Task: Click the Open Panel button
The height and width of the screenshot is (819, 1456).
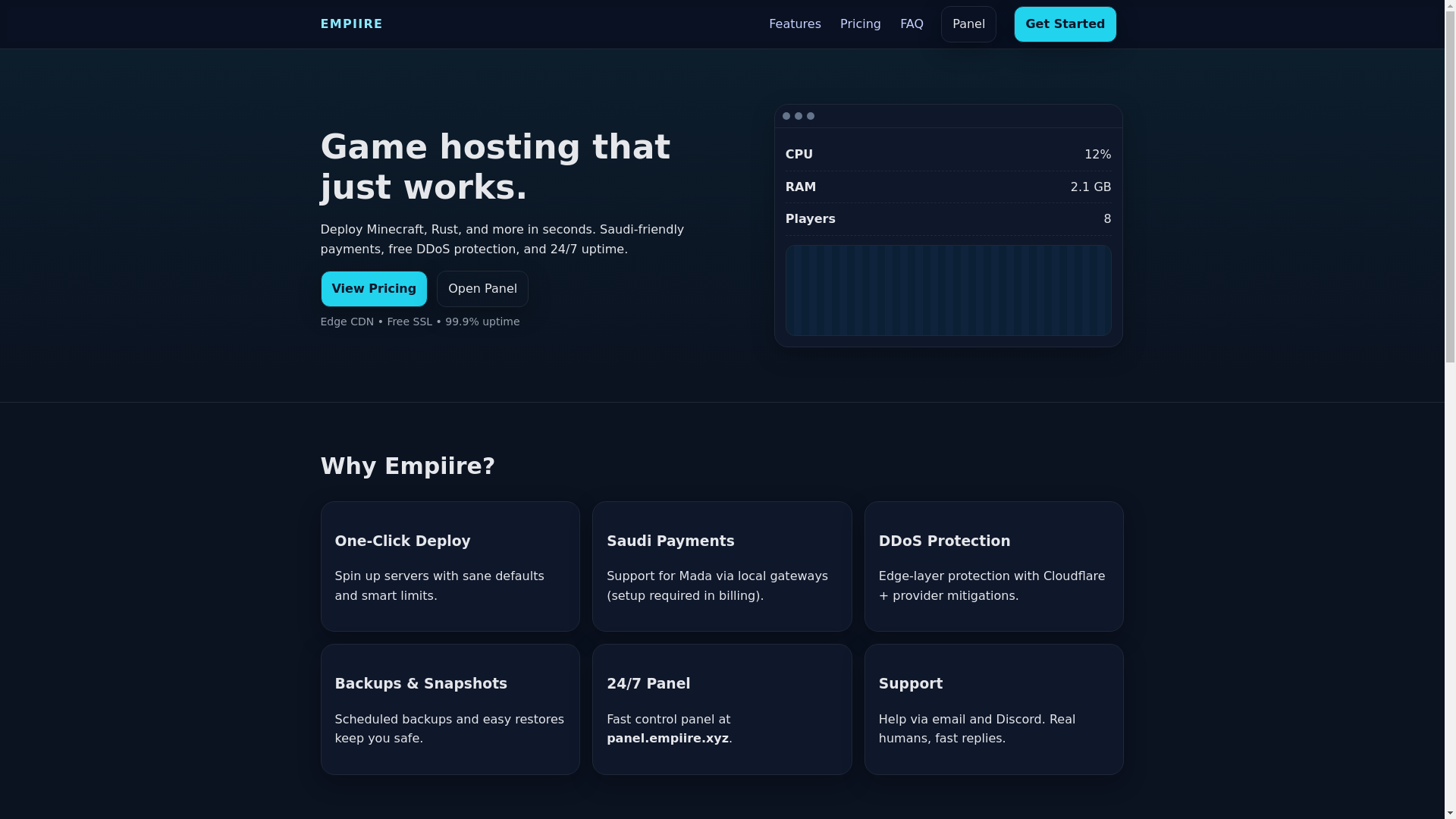Action: [482, 289]
